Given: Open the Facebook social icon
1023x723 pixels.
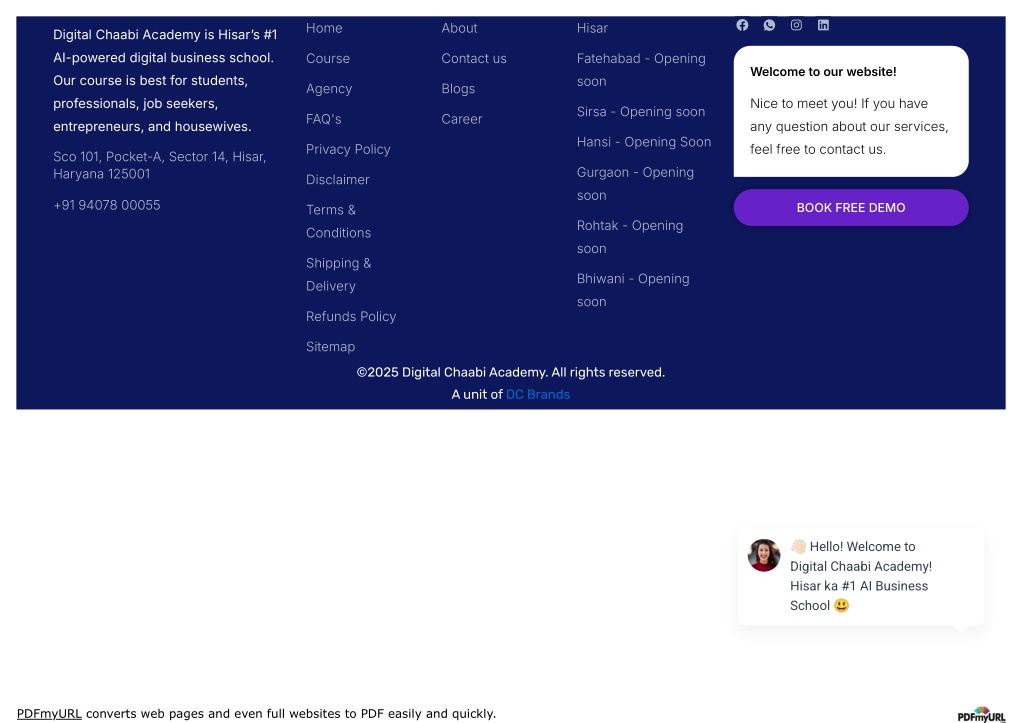Looking at the screenshot, I should [x=742, y=25].
